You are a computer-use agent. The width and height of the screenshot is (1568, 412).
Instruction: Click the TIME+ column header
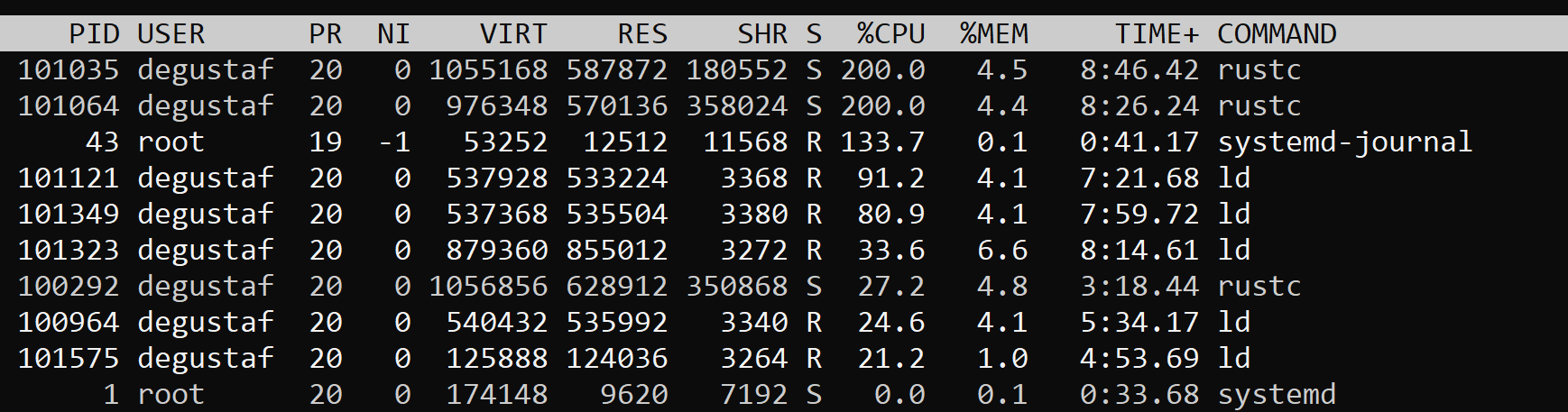click(x=1158, y=34)
